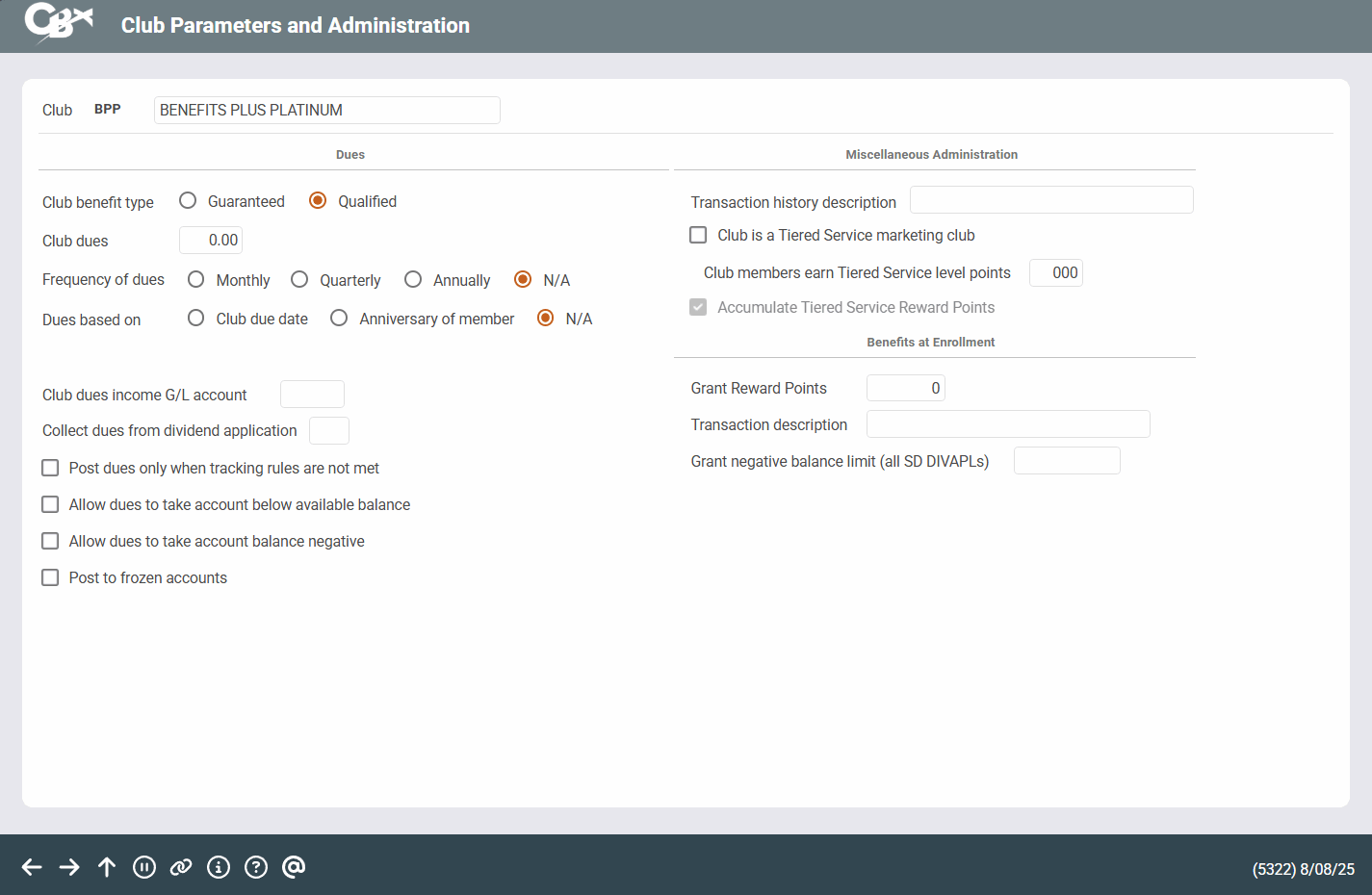Click the up arrow icon
This screenshot has width=1372, height=895.
coord(107,867)
